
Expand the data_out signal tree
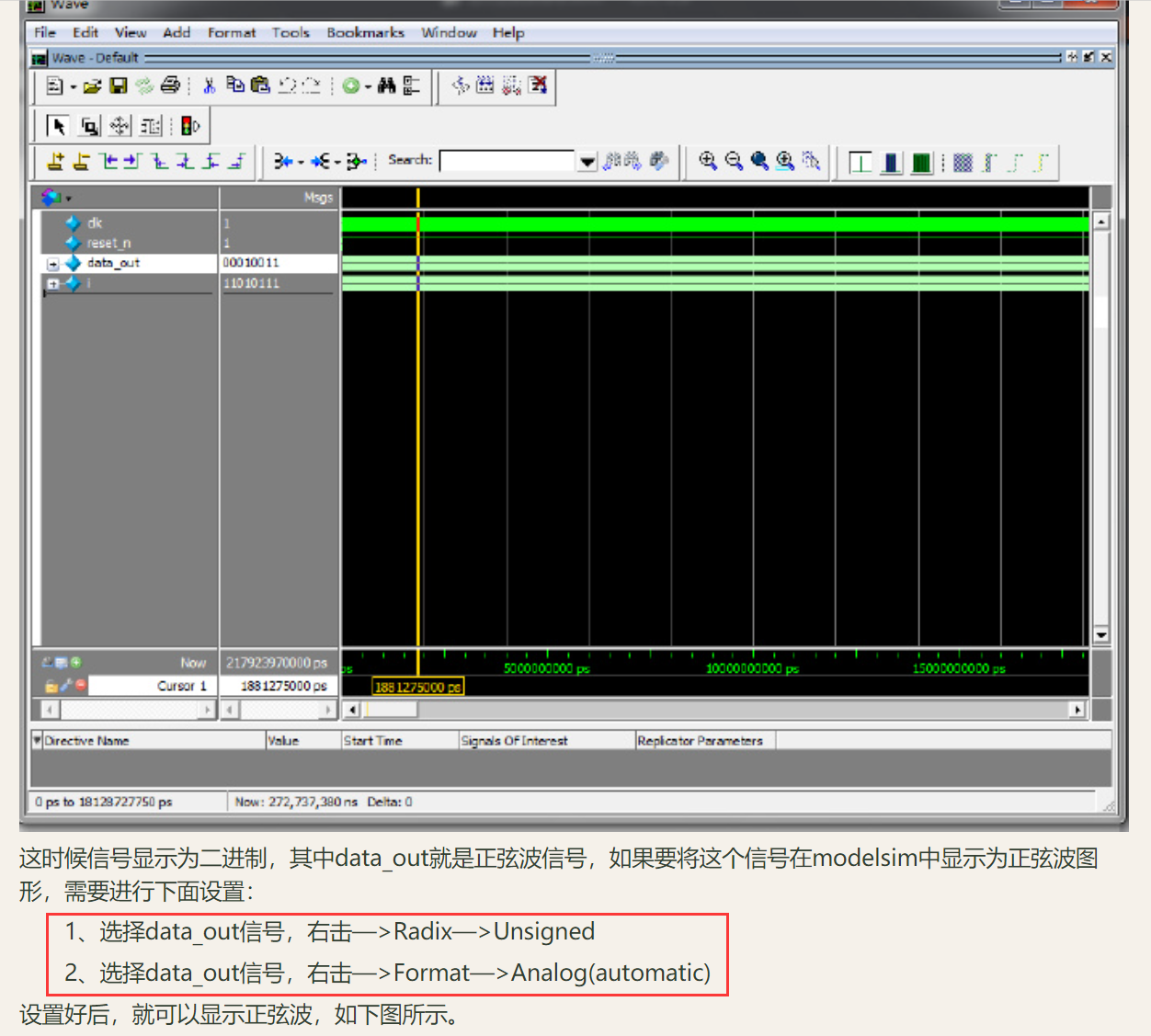pyautogui.click(x=52, y=263)
